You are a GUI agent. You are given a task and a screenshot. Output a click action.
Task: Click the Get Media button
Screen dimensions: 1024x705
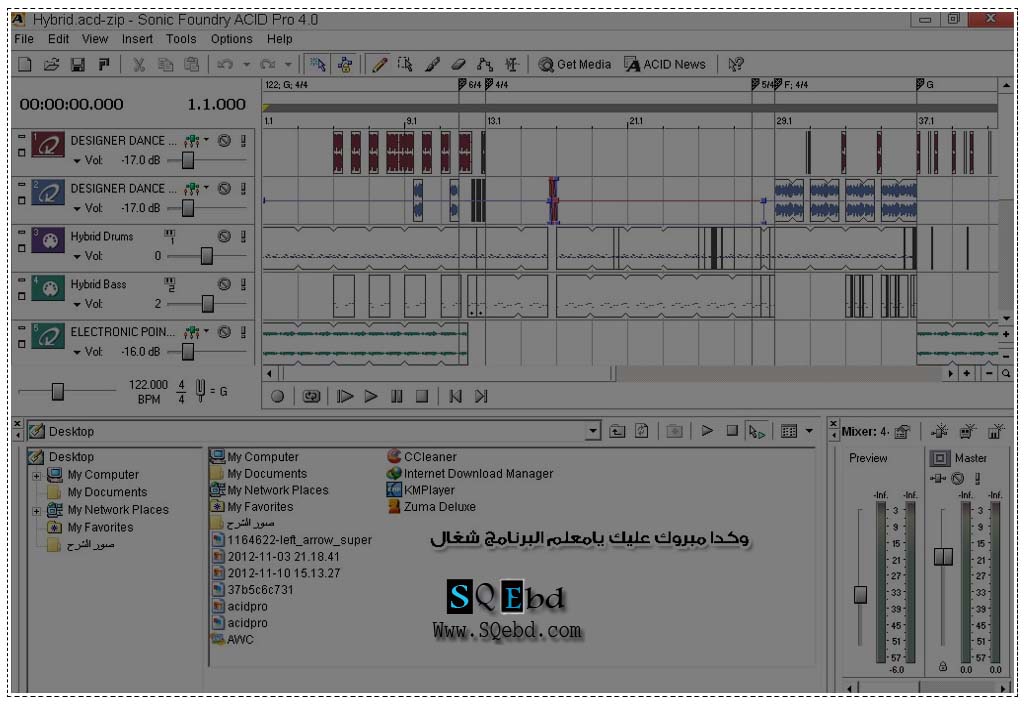[575, 64]
